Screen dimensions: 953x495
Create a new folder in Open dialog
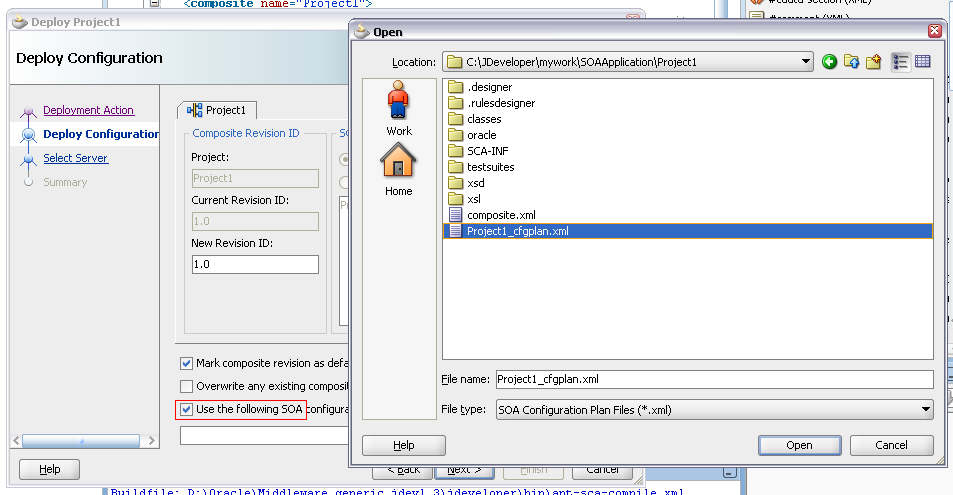(x=874, y=62)
